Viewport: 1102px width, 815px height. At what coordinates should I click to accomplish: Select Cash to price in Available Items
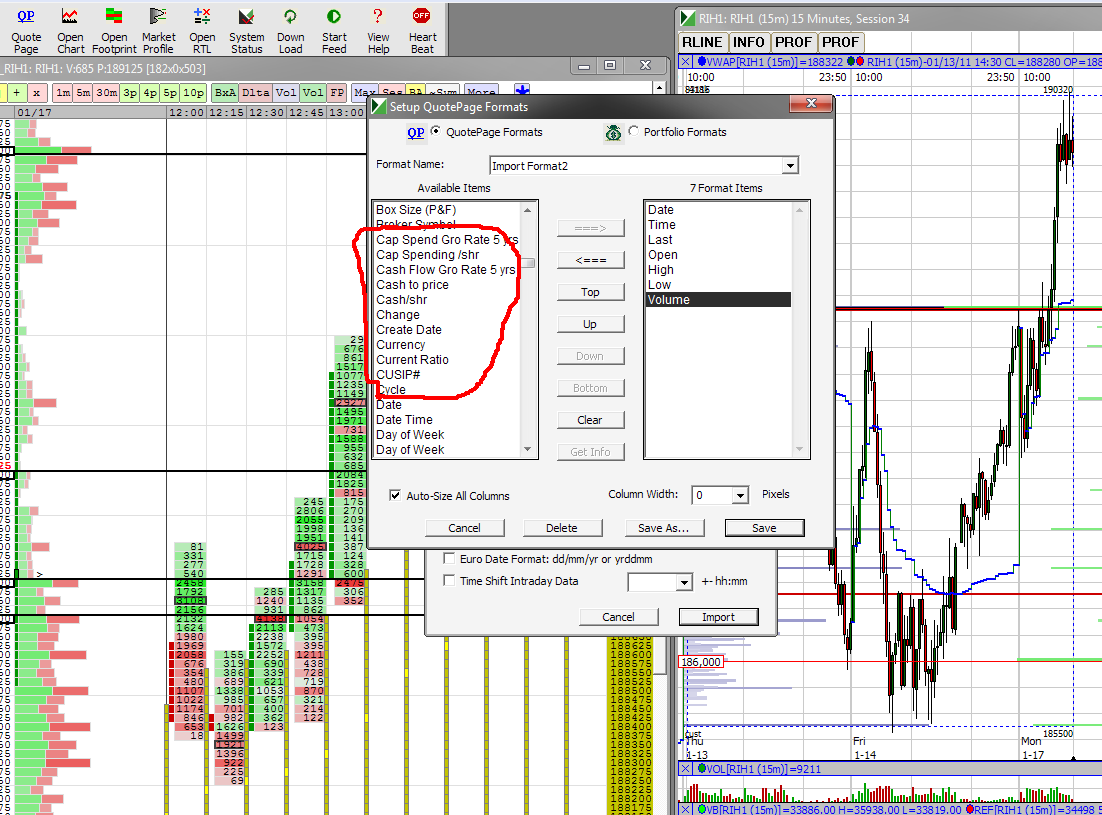(412, 285)
